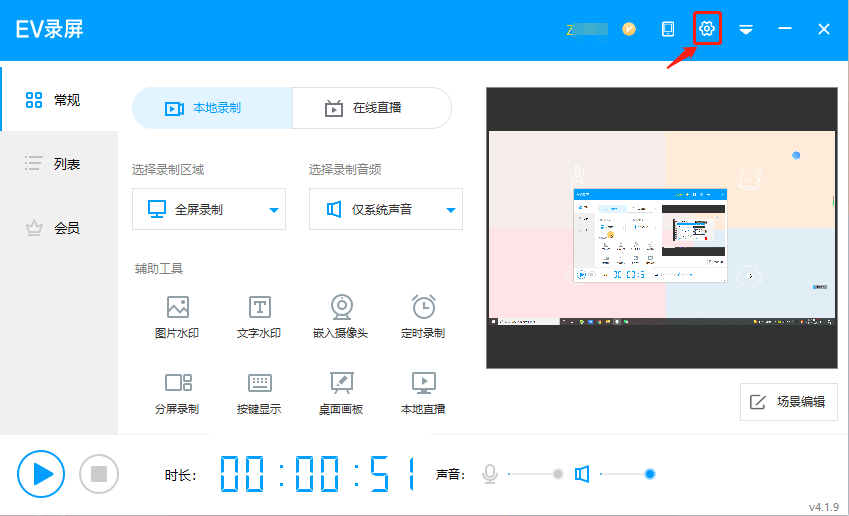Switch to the 列表 sidebar tab
849x516 pixels.
(x=58, y=164)
